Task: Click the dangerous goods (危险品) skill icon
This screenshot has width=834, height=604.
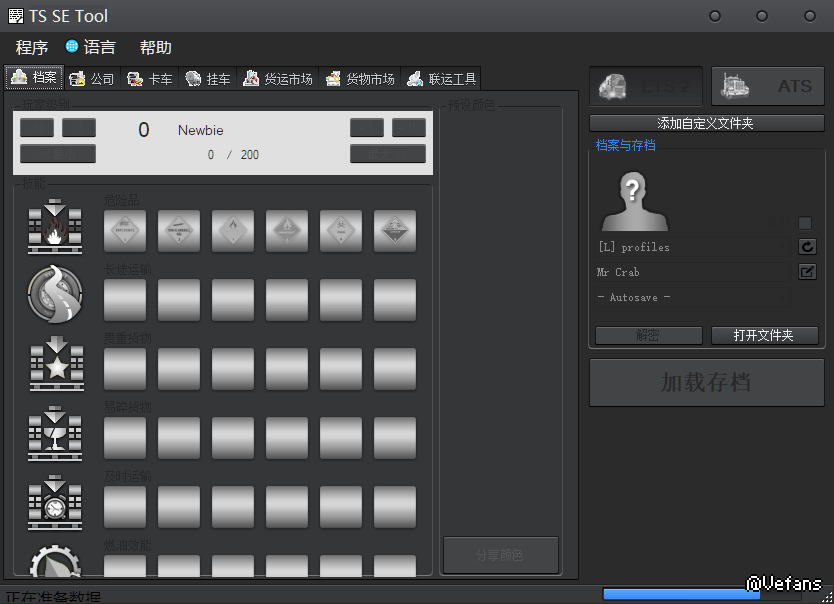Action: [x=56, y=226]
